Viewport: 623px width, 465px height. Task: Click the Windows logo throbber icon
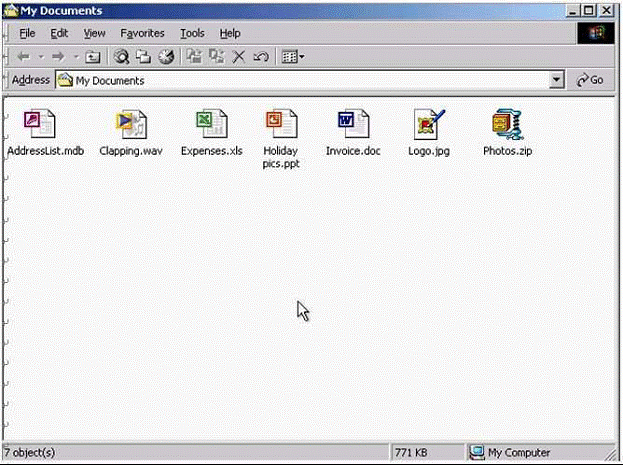[596, 33]
